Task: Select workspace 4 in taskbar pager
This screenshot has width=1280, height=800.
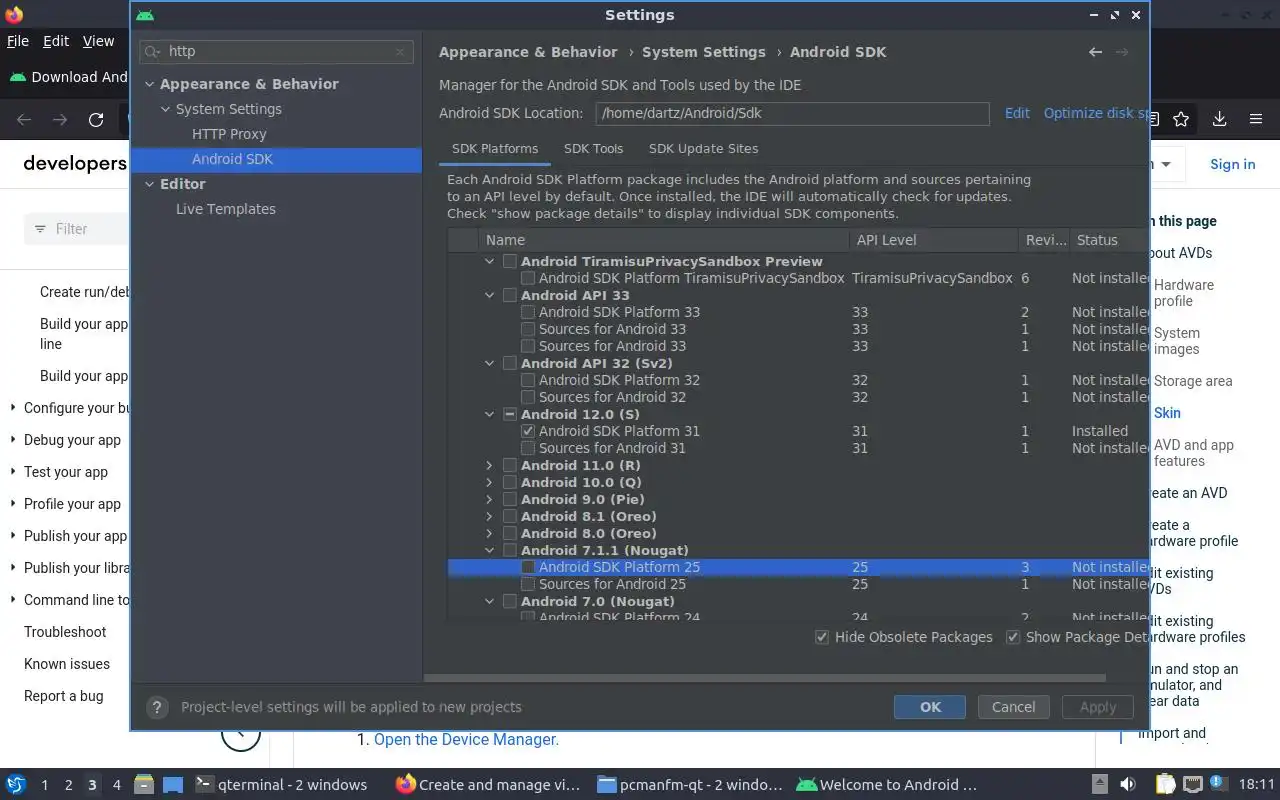Action: 116,785
